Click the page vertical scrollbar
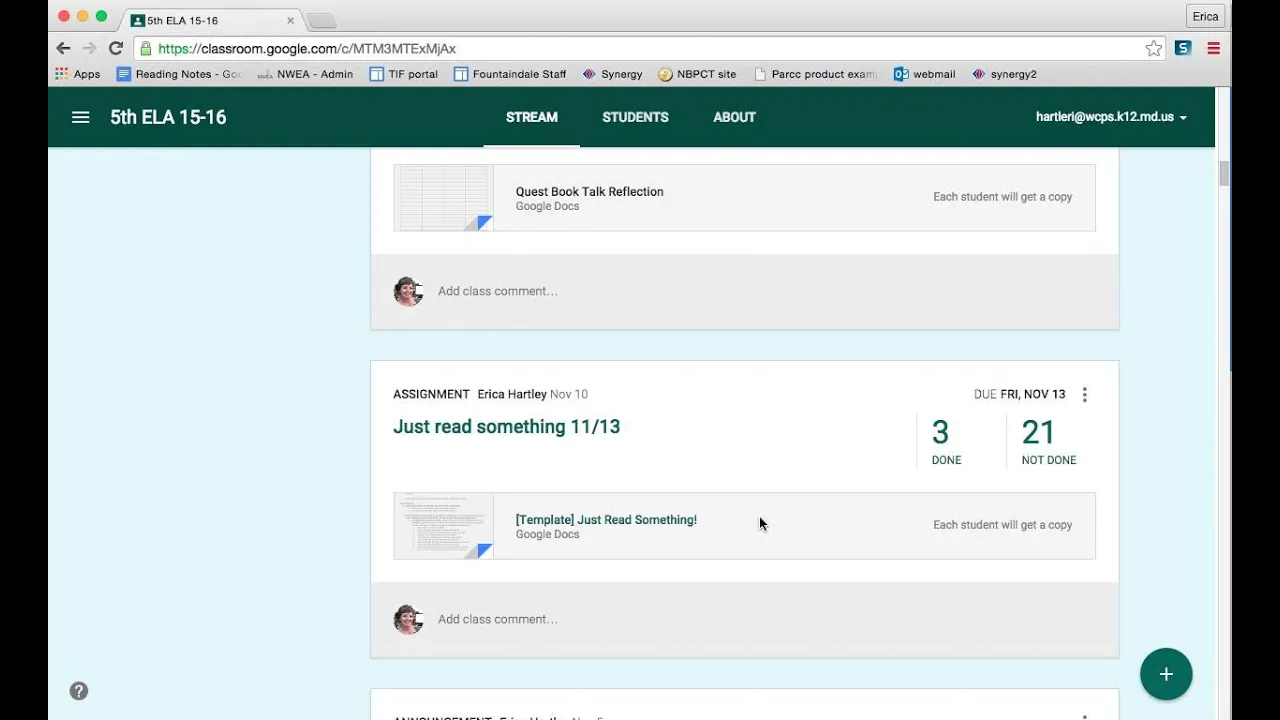This screenshot has width=1280, height=720. pyautogui.click(x=1223, y=172)
